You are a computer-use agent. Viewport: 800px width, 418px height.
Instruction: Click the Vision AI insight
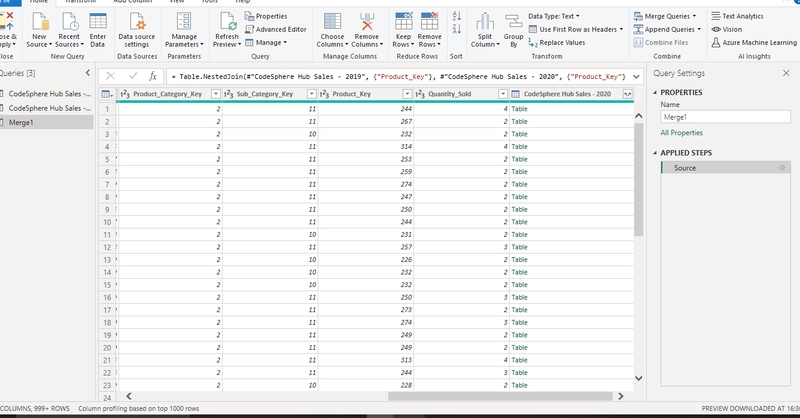point(727,30)
